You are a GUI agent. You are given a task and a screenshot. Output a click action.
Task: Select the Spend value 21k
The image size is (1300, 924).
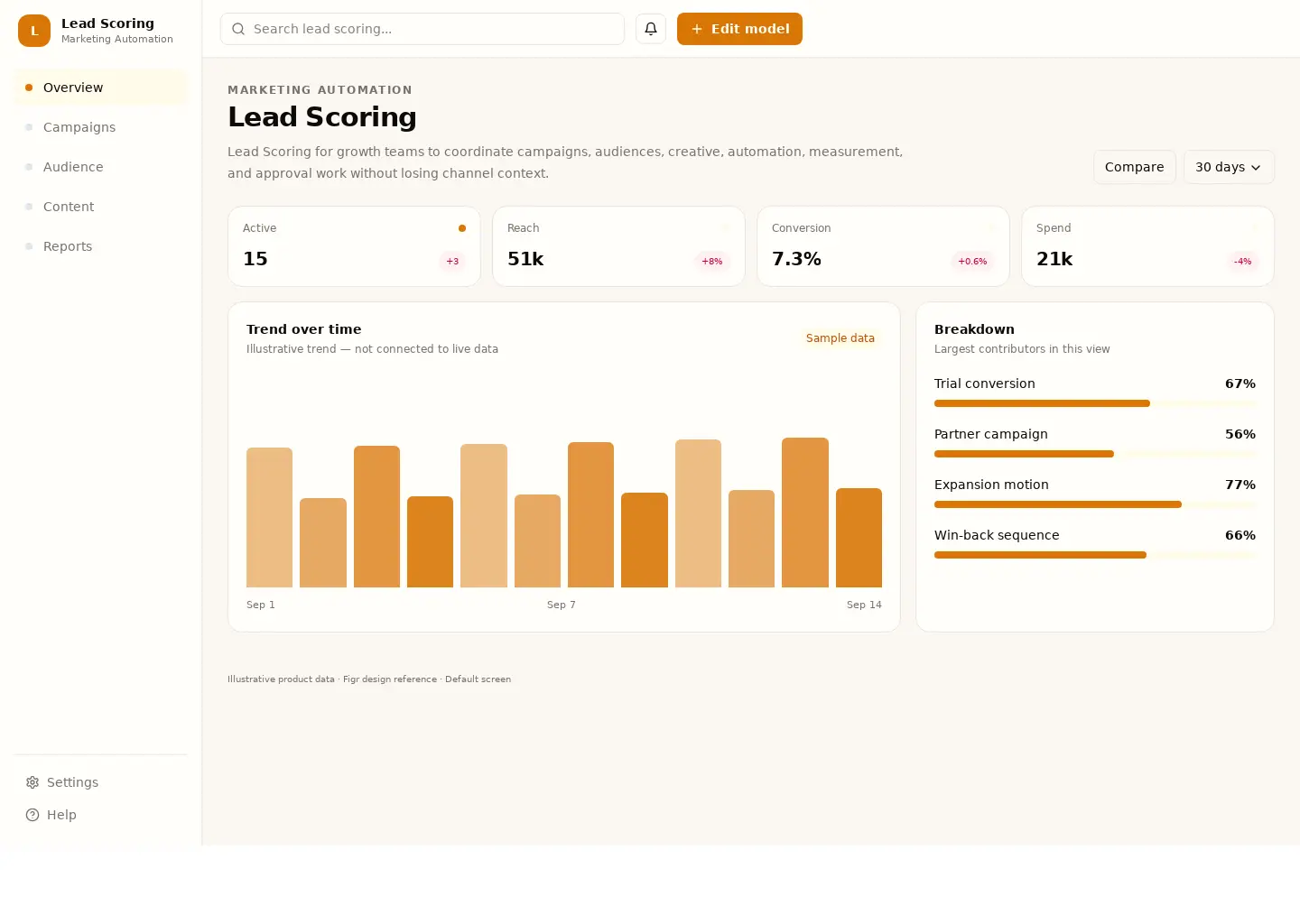[1054, 259]
